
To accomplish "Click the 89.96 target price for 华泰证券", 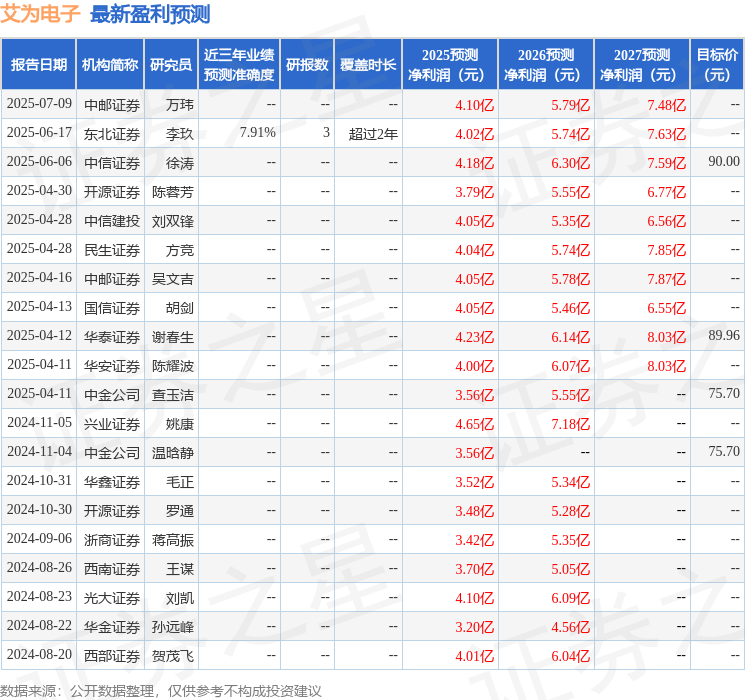I will (723, 336).
